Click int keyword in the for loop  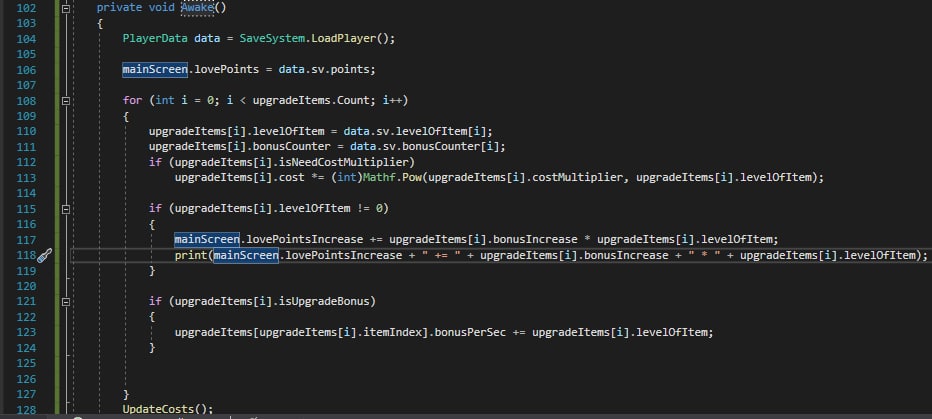(x=165, y=100)
